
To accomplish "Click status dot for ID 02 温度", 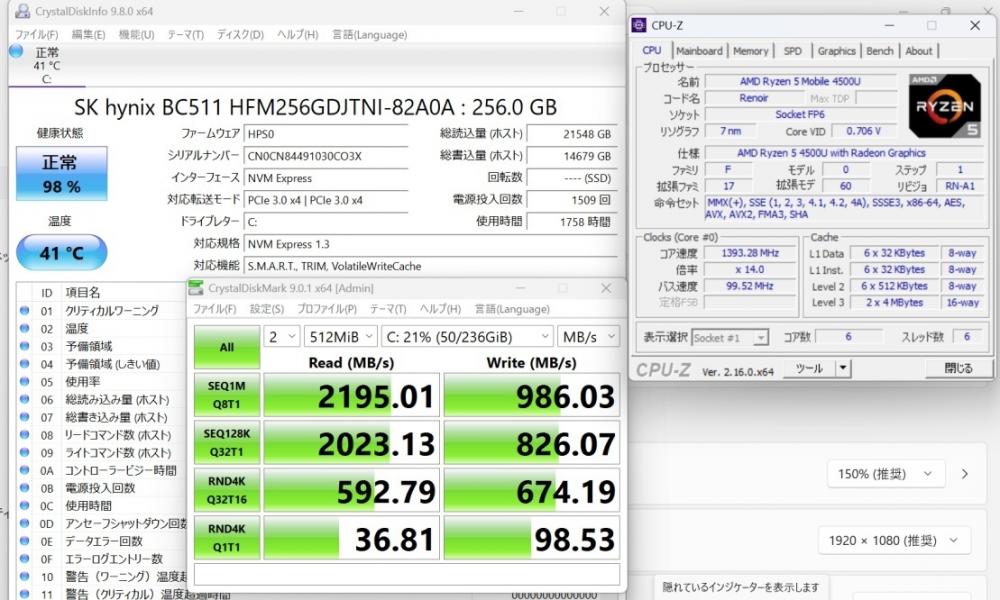I will (x=24, y=328).
